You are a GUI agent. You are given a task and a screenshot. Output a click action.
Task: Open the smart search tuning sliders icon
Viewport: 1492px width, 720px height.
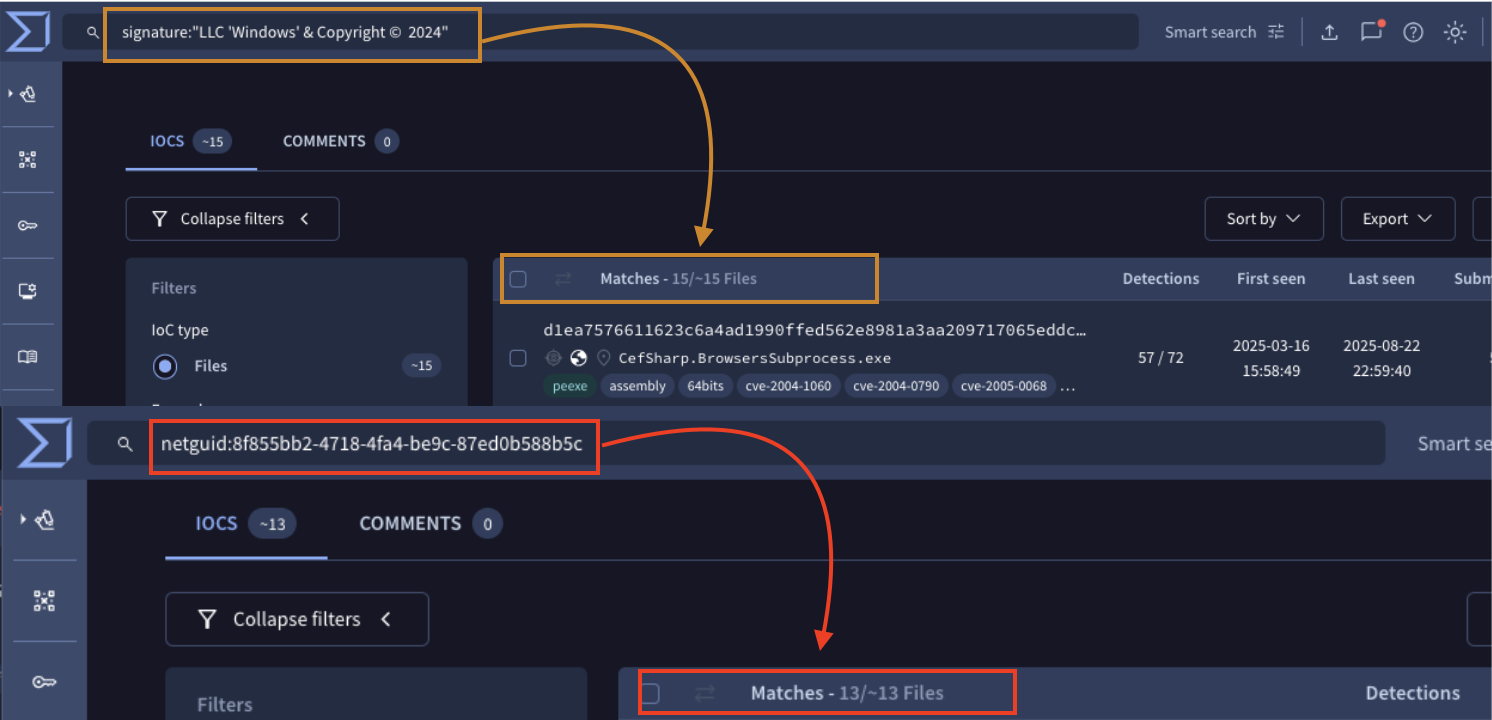coord(1275,32)
